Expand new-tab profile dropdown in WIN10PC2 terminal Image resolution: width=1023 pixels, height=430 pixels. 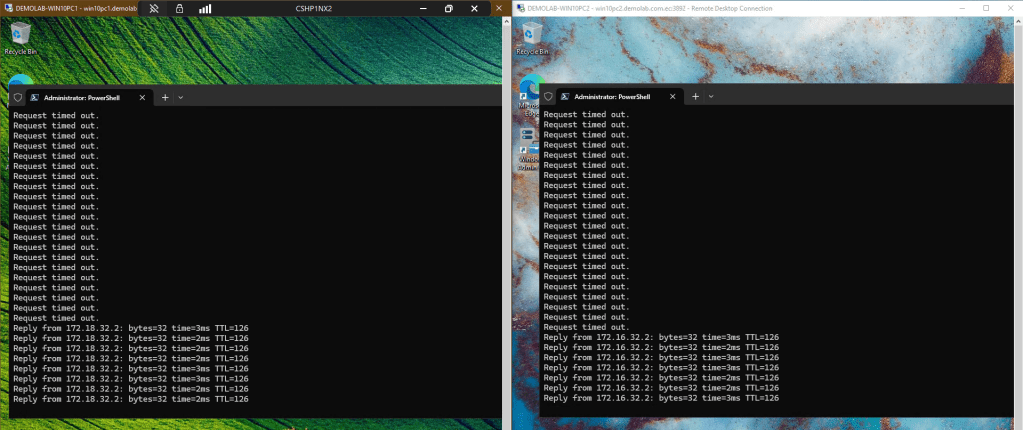coord(711,97)
